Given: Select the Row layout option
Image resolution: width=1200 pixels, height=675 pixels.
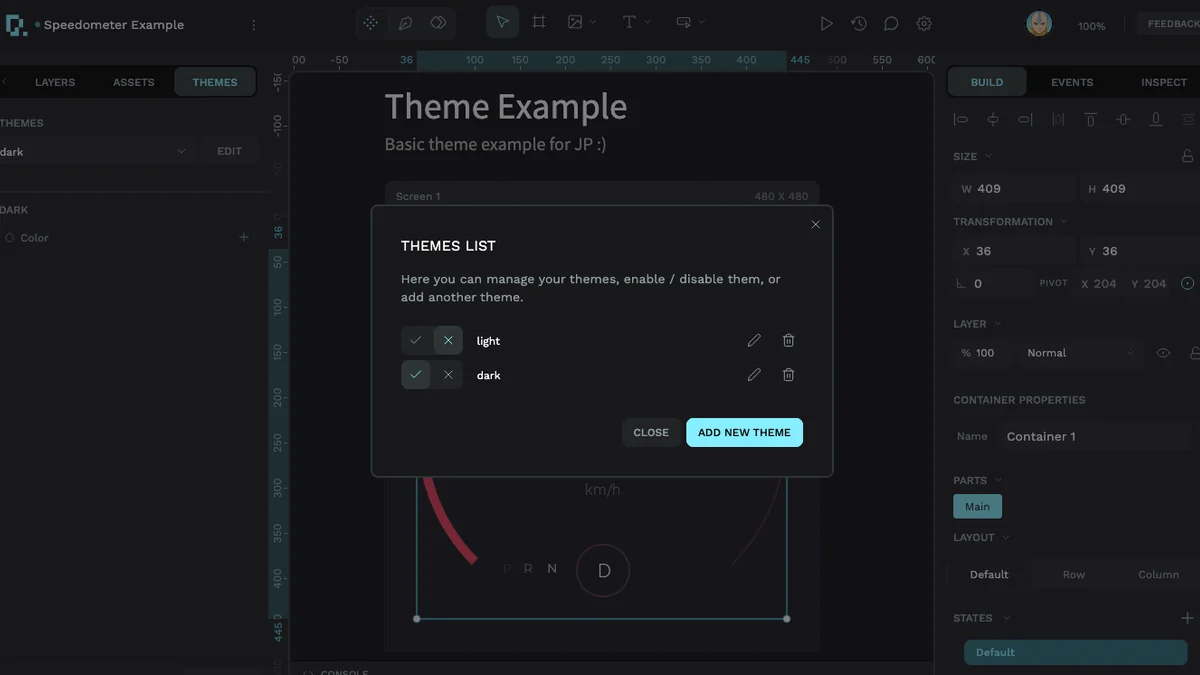Looking at the screenshot, I should click(x=1074, y=574).
